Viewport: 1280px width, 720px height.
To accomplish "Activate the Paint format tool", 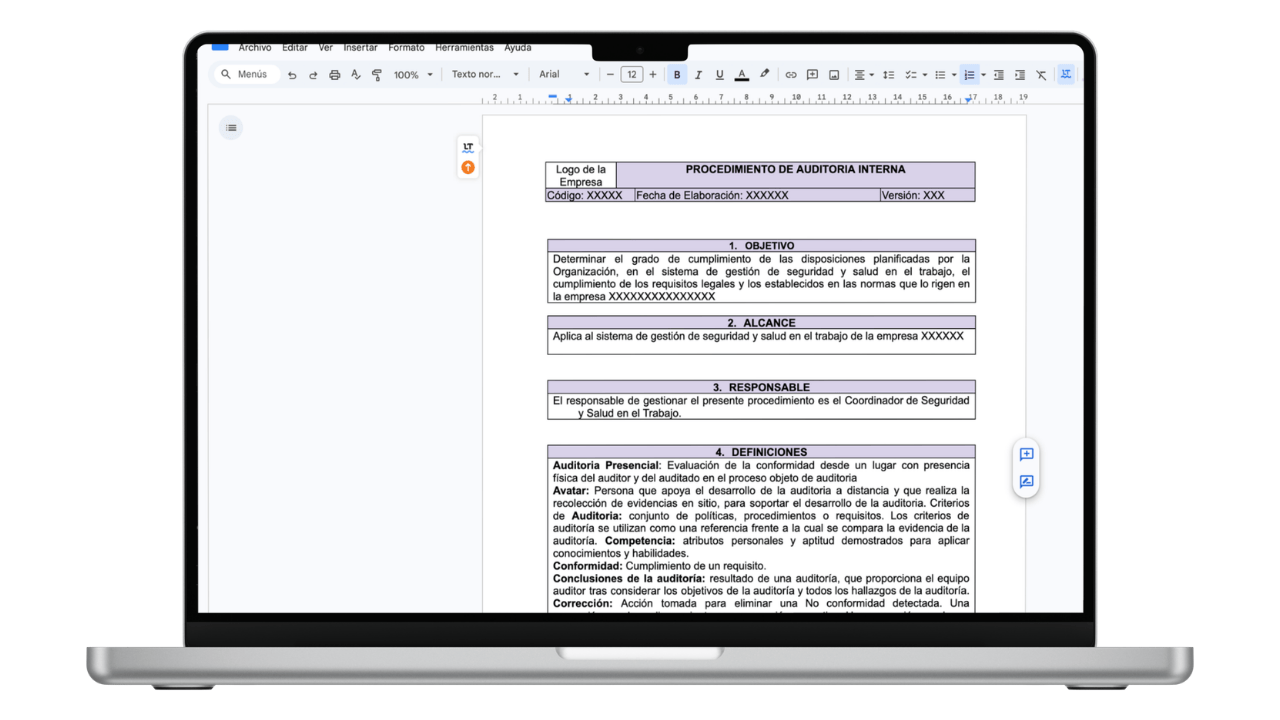I will 376,74.
